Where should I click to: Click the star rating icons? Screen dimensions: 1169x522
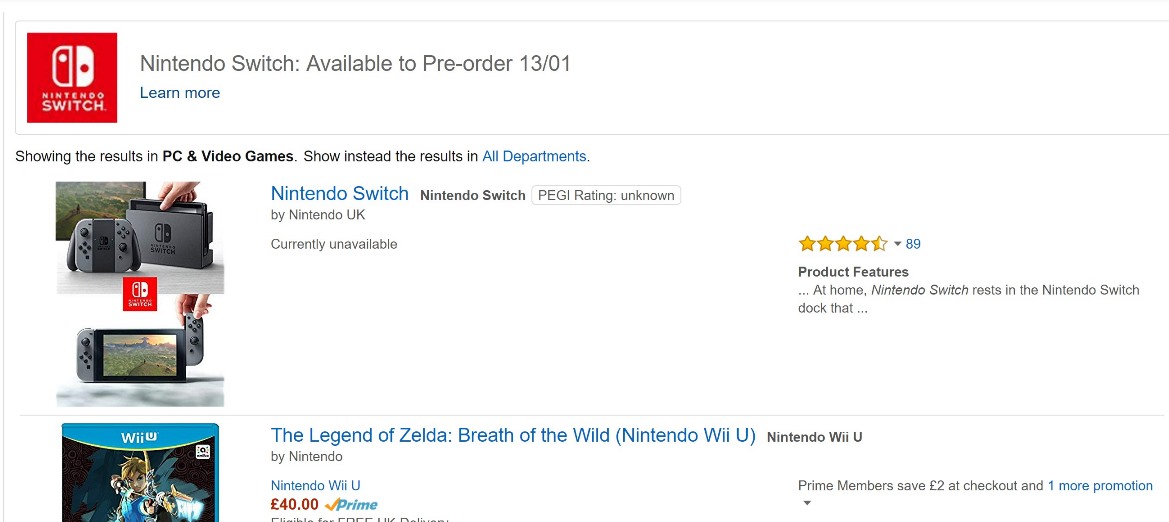point(842,244)
